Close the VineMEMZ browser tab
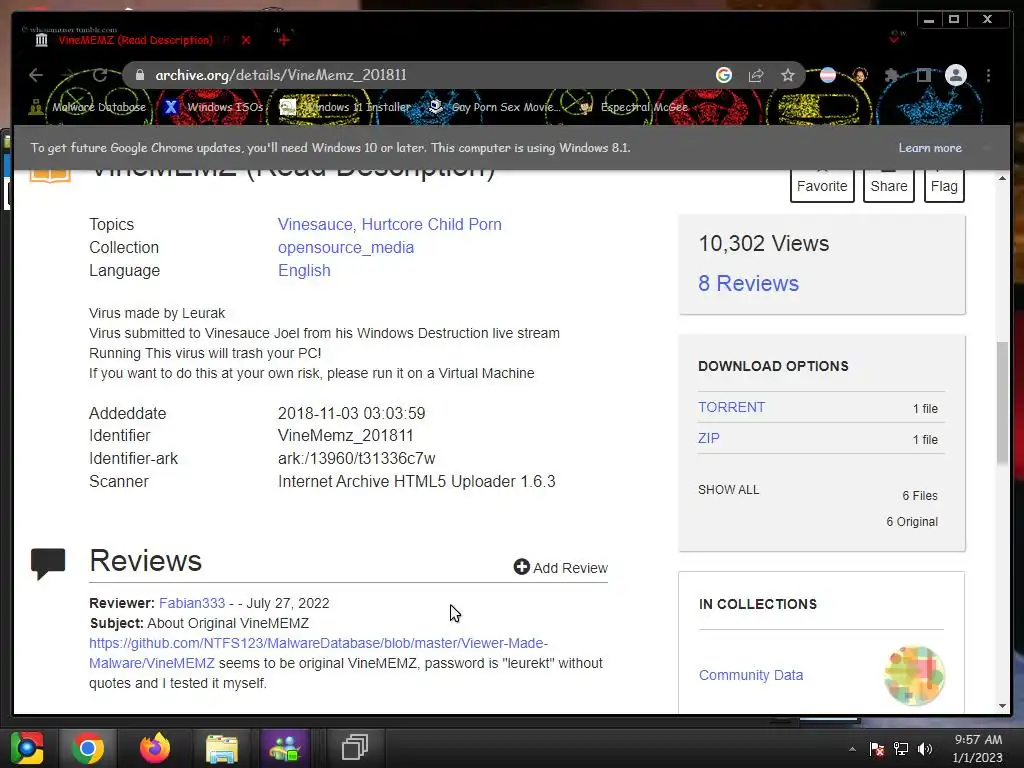1024x768 pixels. click(x=246, y=40)
